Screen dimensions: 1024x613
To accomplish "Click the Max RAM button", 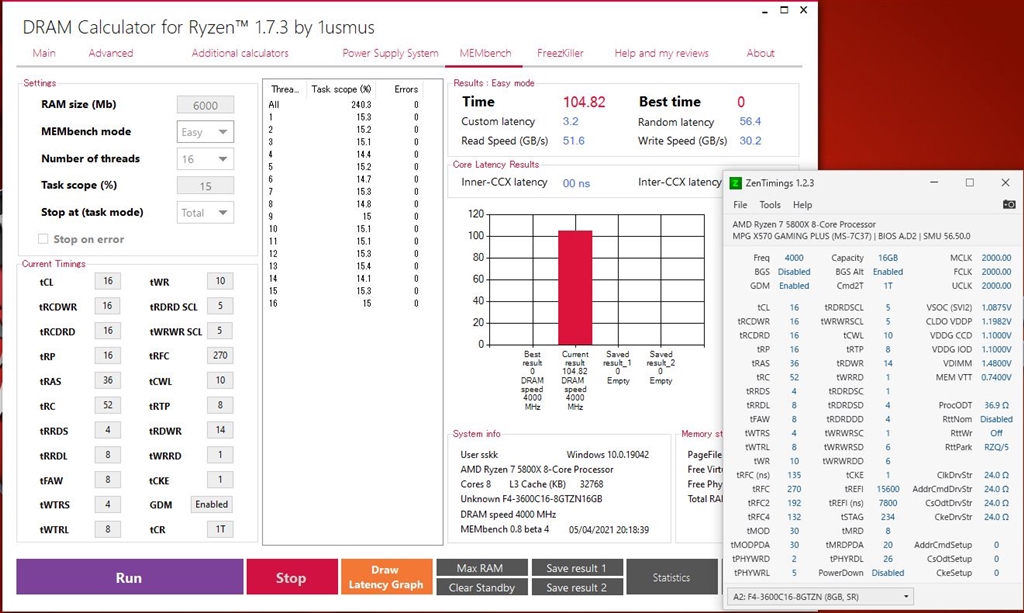I will (482, 568).
